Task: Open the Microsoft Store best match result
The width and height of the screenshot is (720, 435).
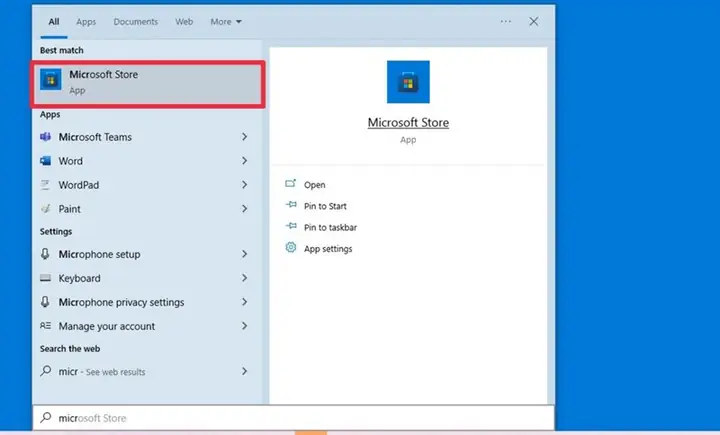Action: [x=147, y=84]
